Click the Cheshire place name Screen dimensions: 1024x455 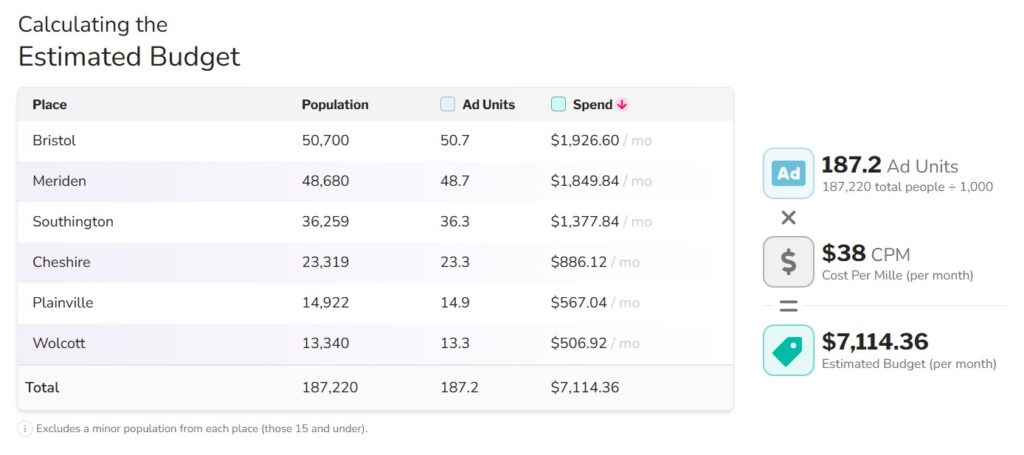pos(61,262)
